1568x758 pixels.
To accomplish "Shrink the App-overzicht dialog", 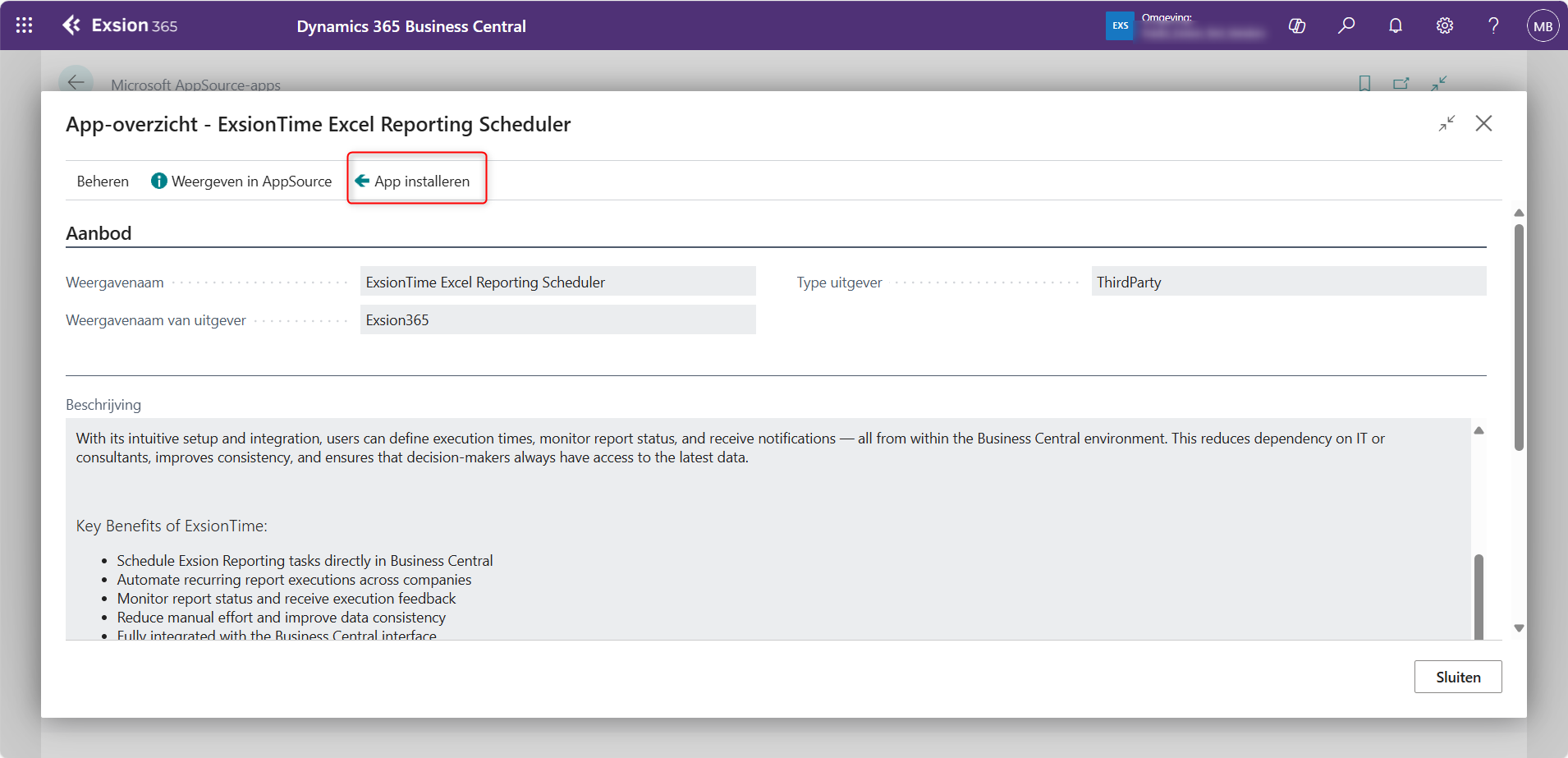I will click(1447, 123).
